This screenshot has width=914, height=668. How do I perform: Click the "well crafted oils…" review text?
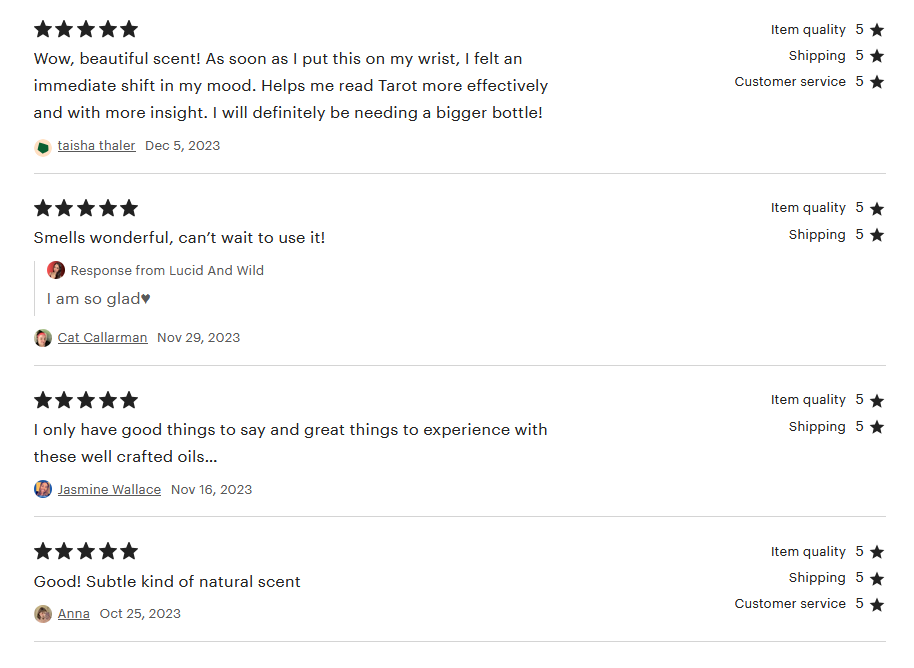click(125, 457)
